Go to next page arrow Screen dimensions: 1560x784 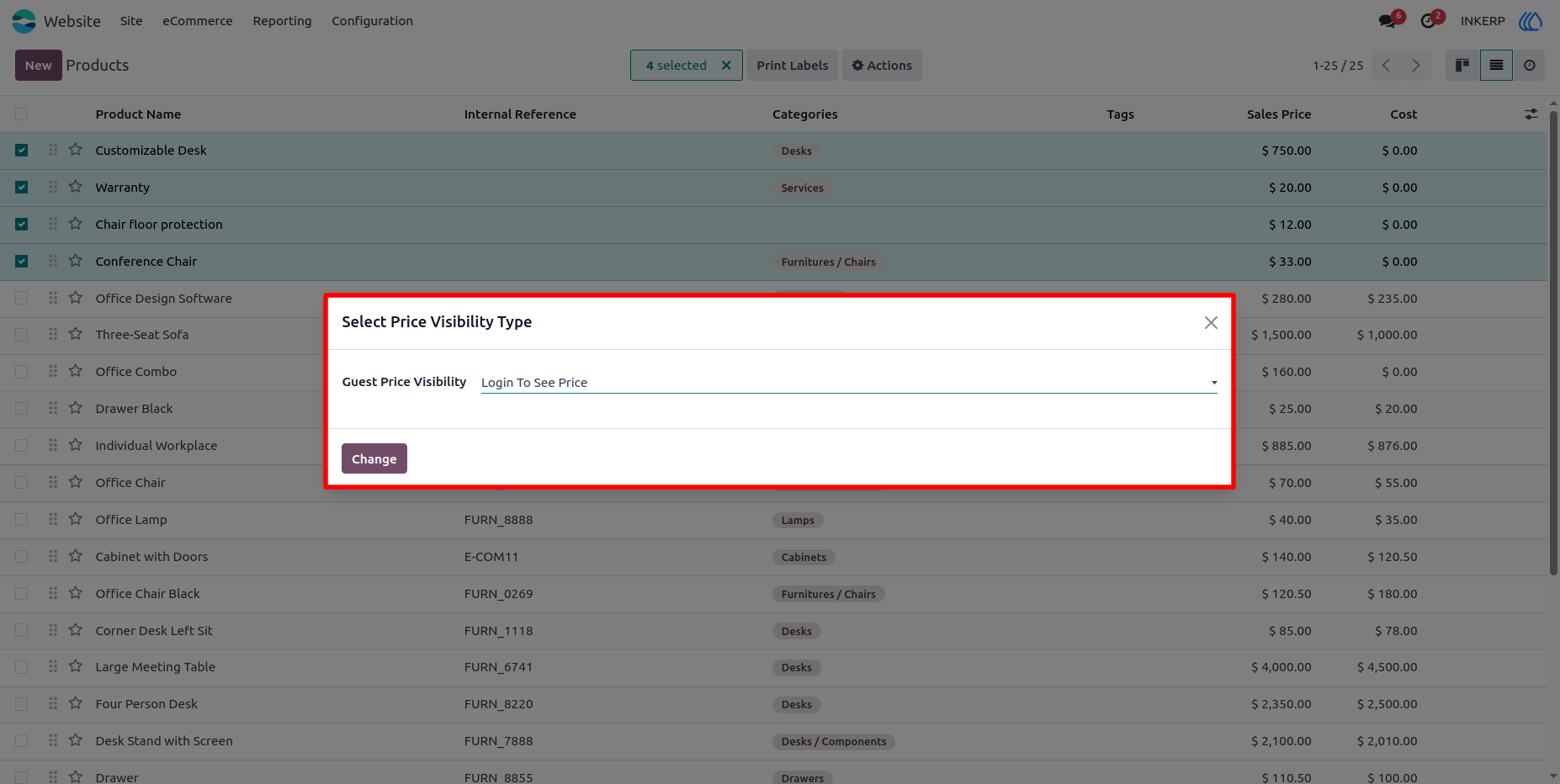click(x=1416, y=66)
